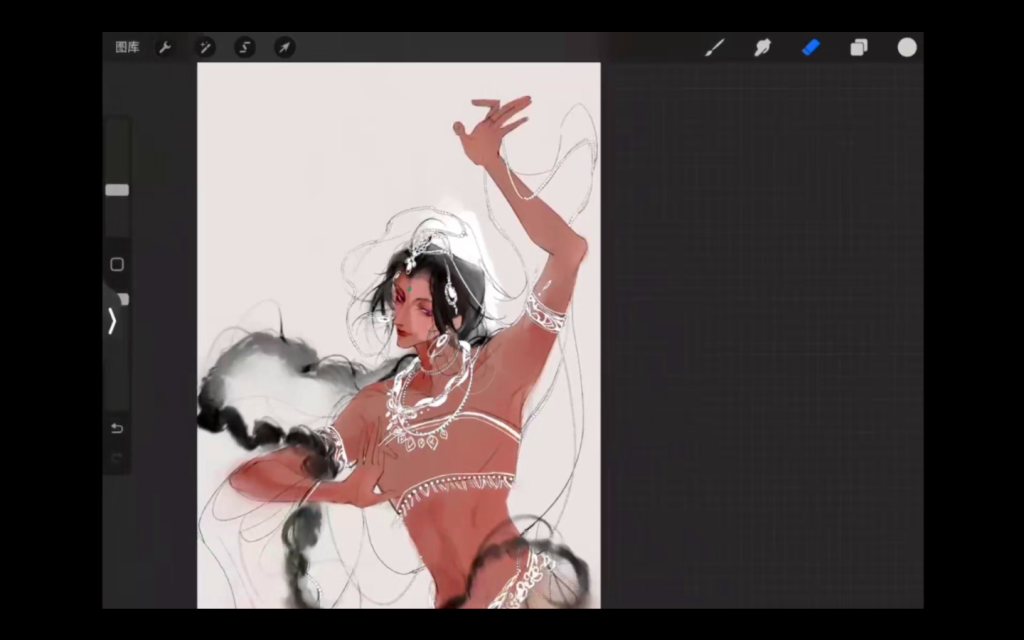
Task: Tap the blue Eraser to open its brush library
Action: click(811, 47)
